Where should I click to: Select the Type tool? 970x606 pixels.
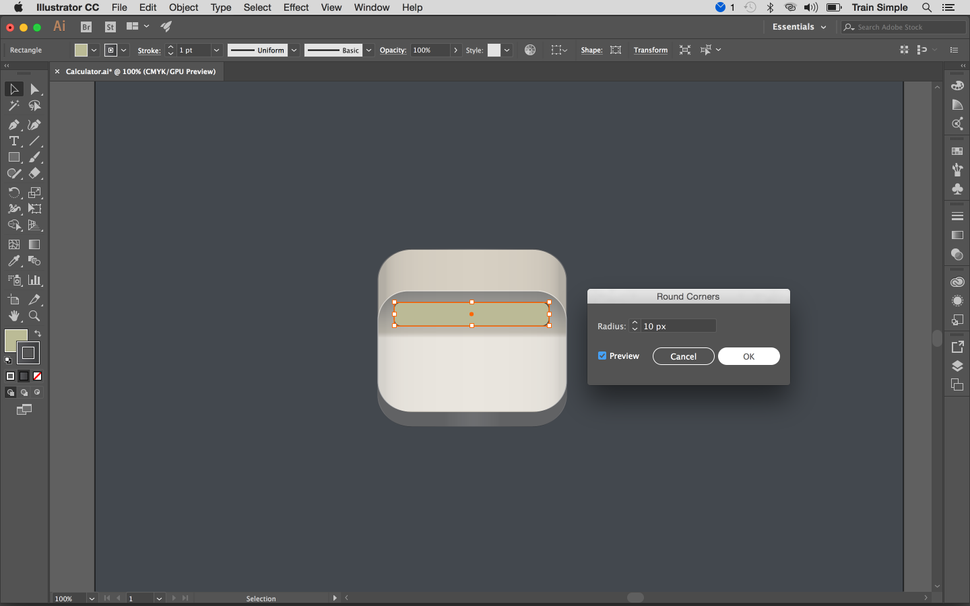[x=14, y=141]
